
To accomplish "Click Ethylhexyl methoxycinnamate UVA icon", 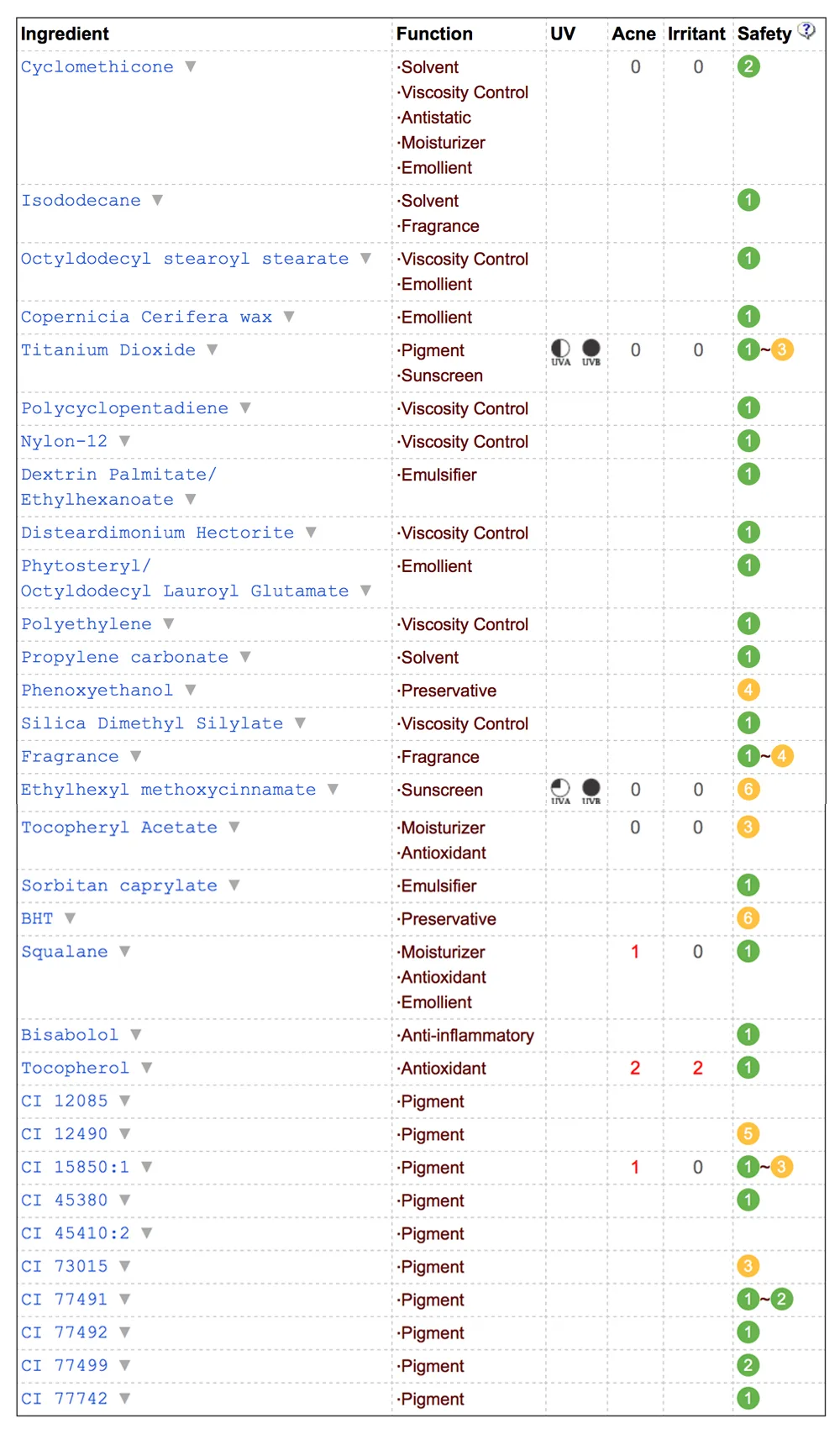I will (560, 787).
